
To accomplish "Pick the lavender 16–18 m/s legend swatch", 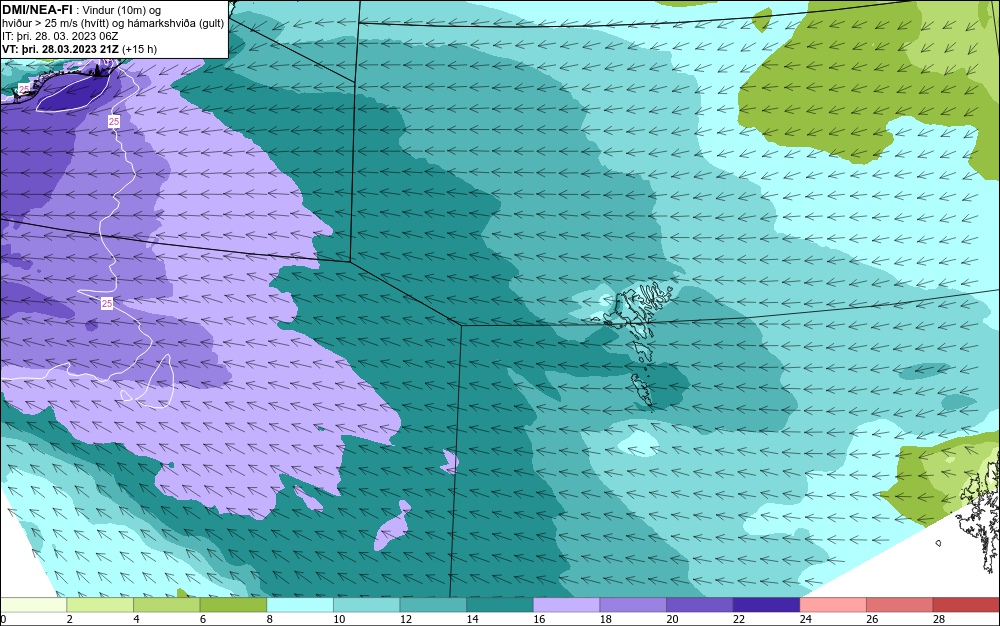I will point(566,605).
